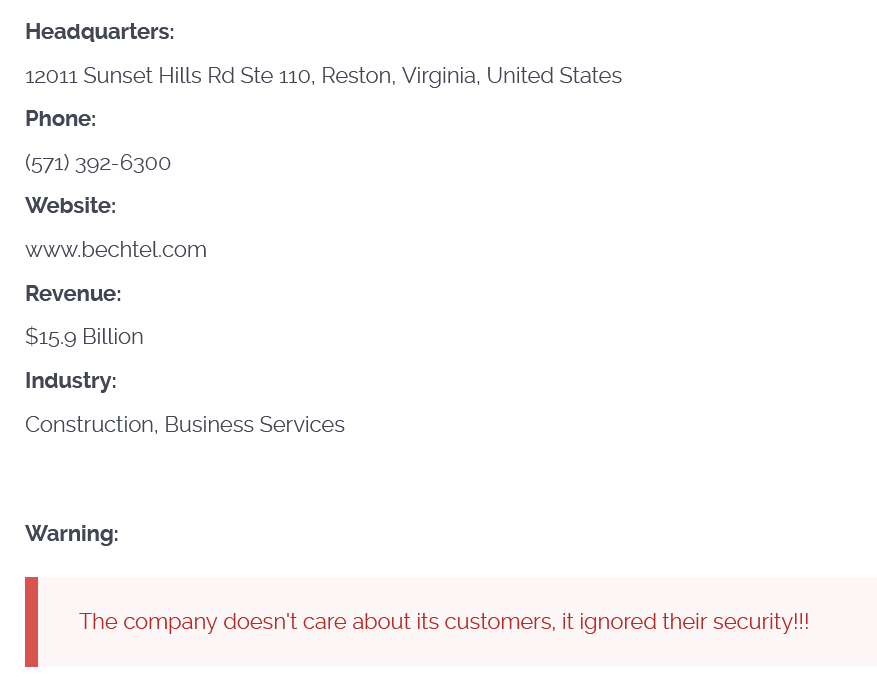Click the Headquarters label
Viewport: 877px width, 680px height.
point(99,32)
